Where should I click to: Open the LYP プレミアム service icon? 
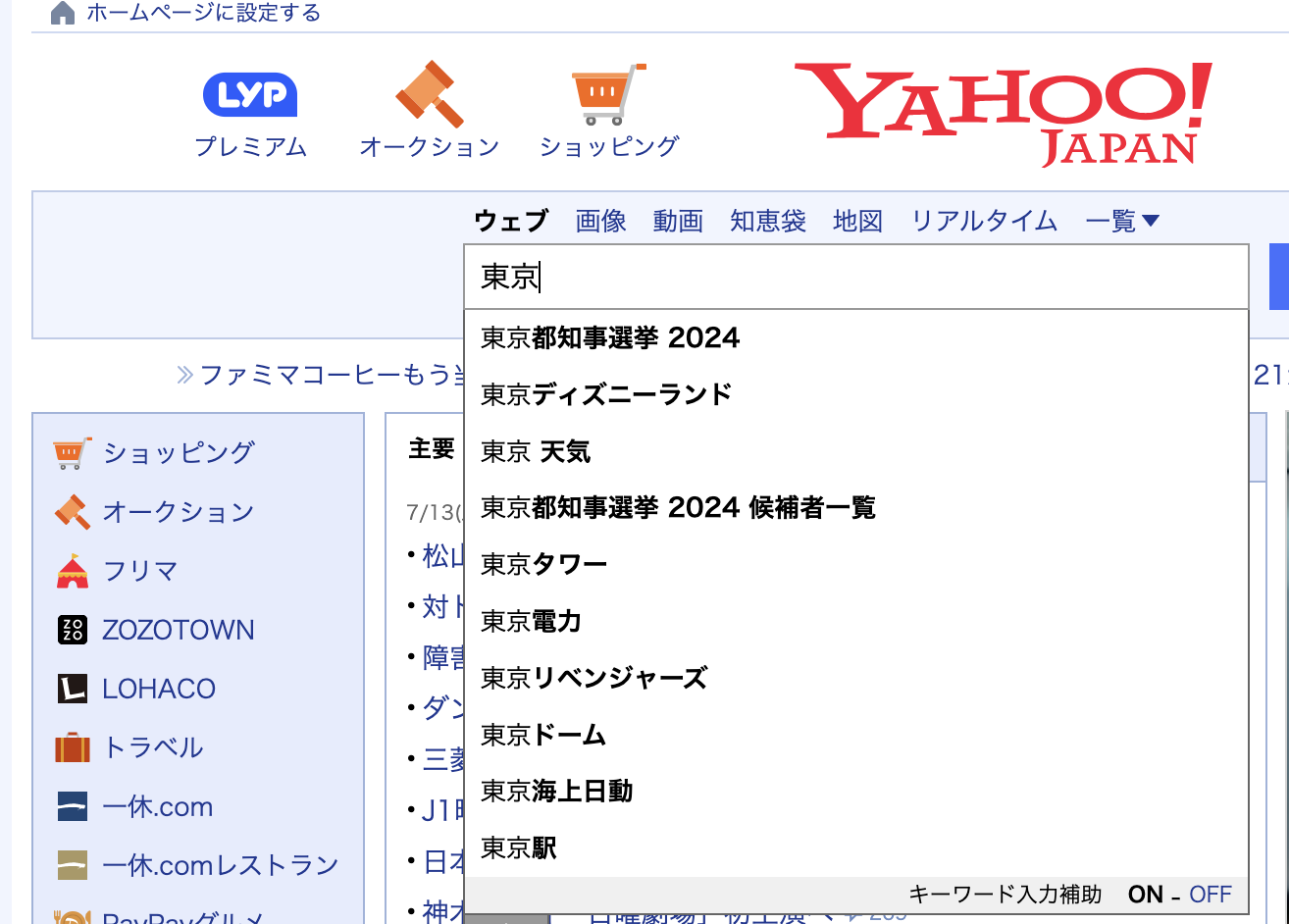pyautogui.click(x=250, y=94)
